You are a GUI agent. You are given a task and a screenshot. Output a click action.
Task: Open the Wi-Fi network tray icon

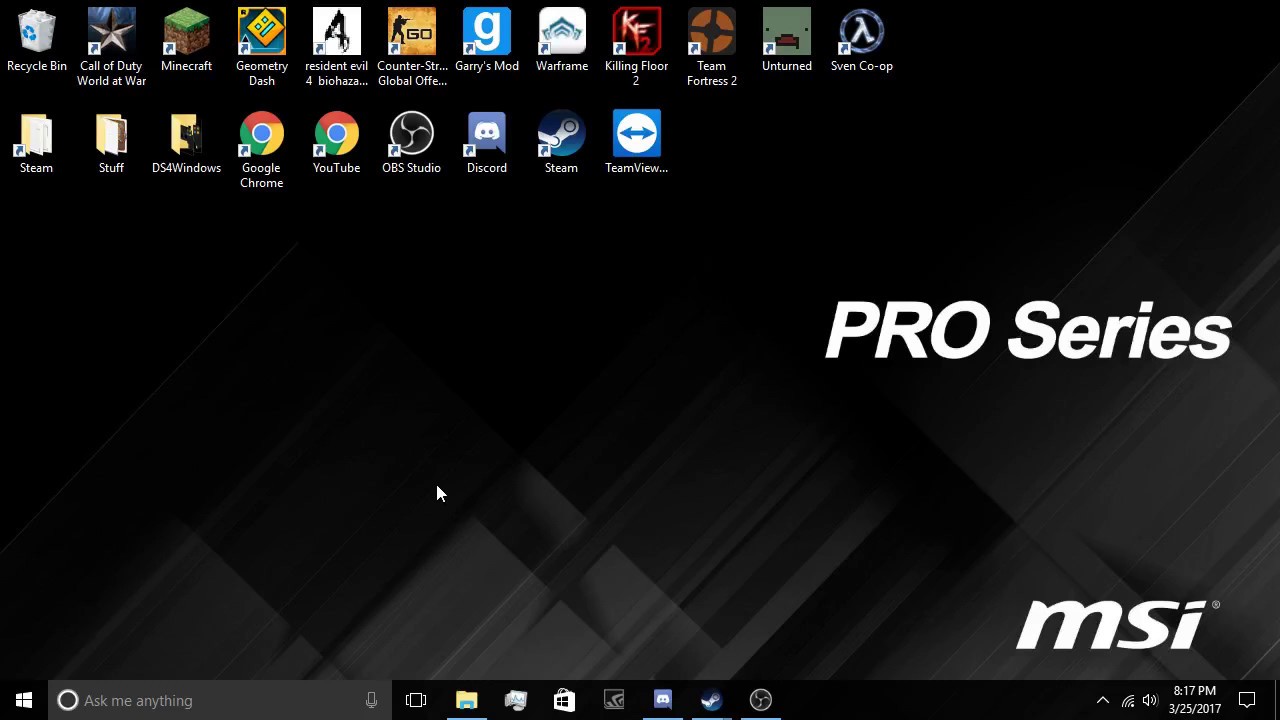tap(1127, 700)
